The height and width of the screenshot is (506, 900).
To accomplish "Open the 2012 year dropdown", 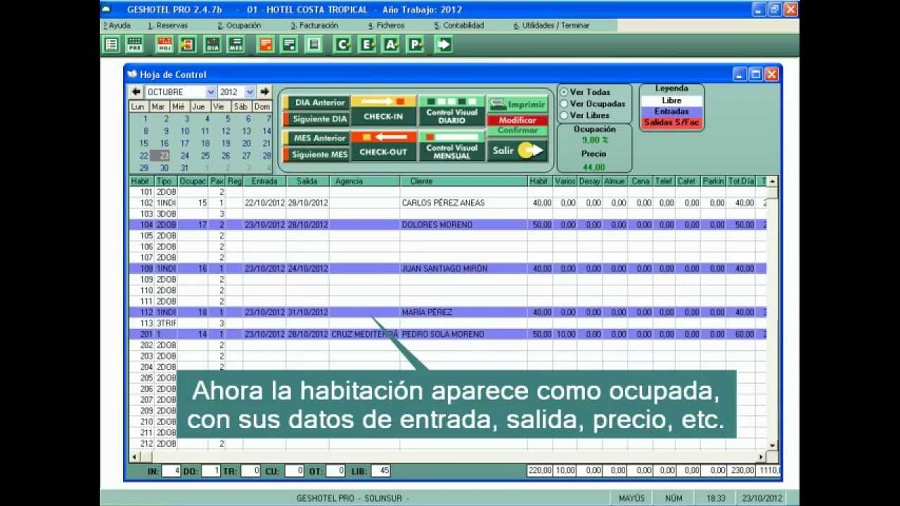I will [250, 92].
